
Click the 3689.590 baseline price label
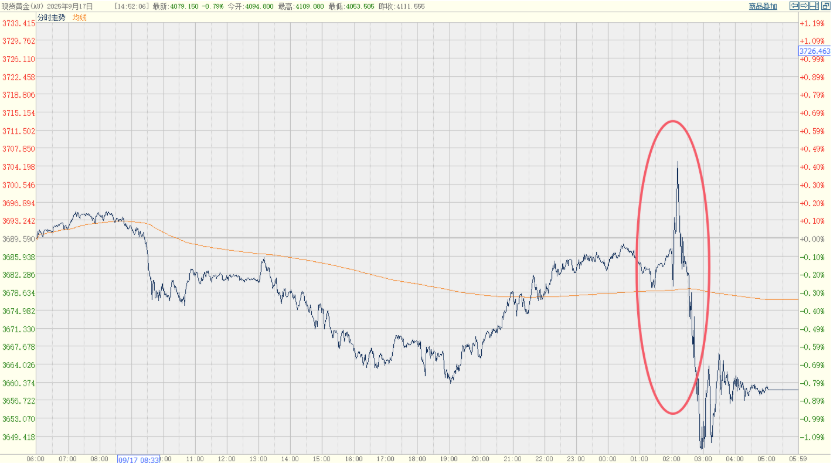pos(20,240)
